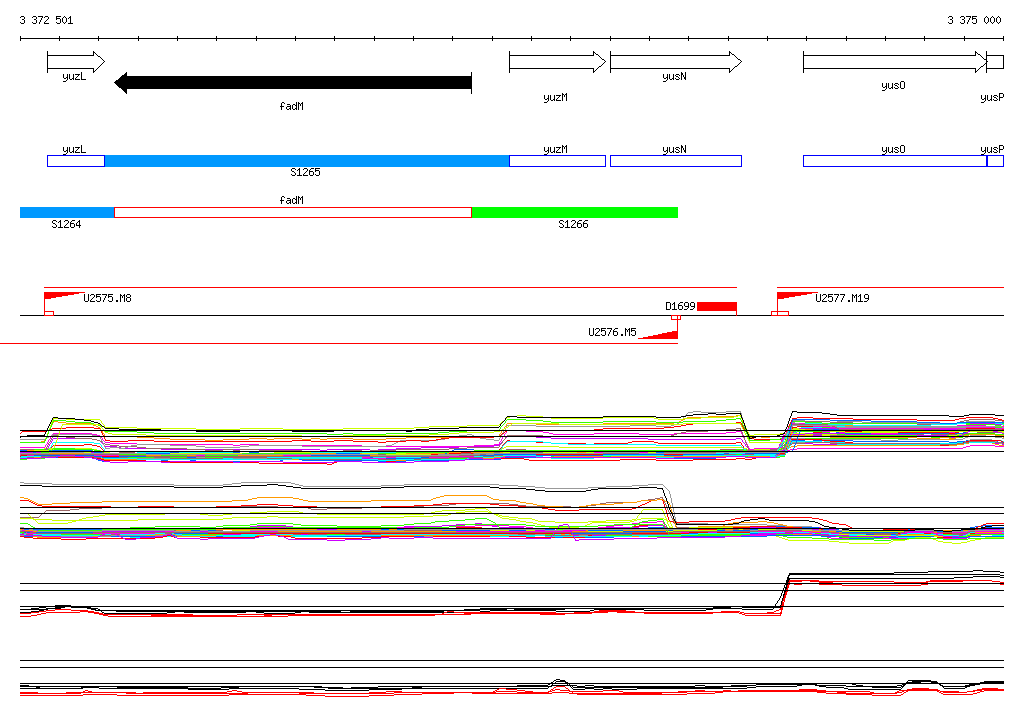Click the yusO label under gene arrow
The image size is (1024, 714).
(893, 86)
